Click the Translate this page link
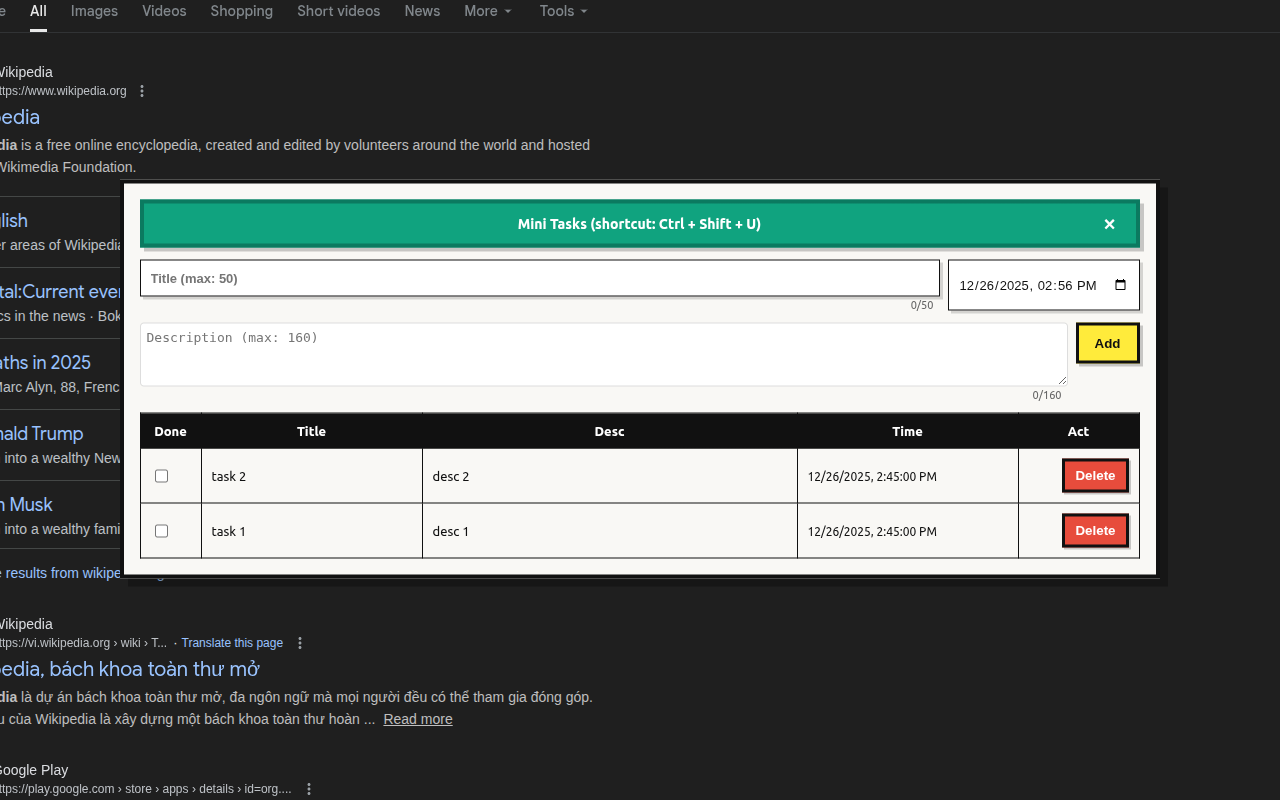 pos(232,643)
